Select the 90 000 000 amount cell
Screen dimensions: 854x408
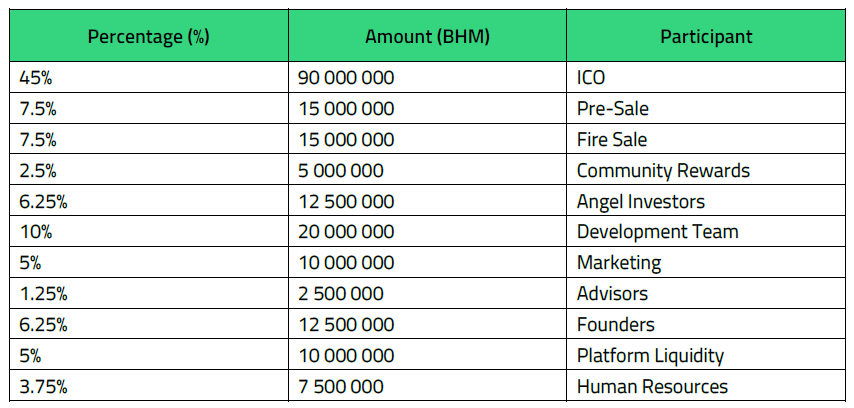(346, 77)
